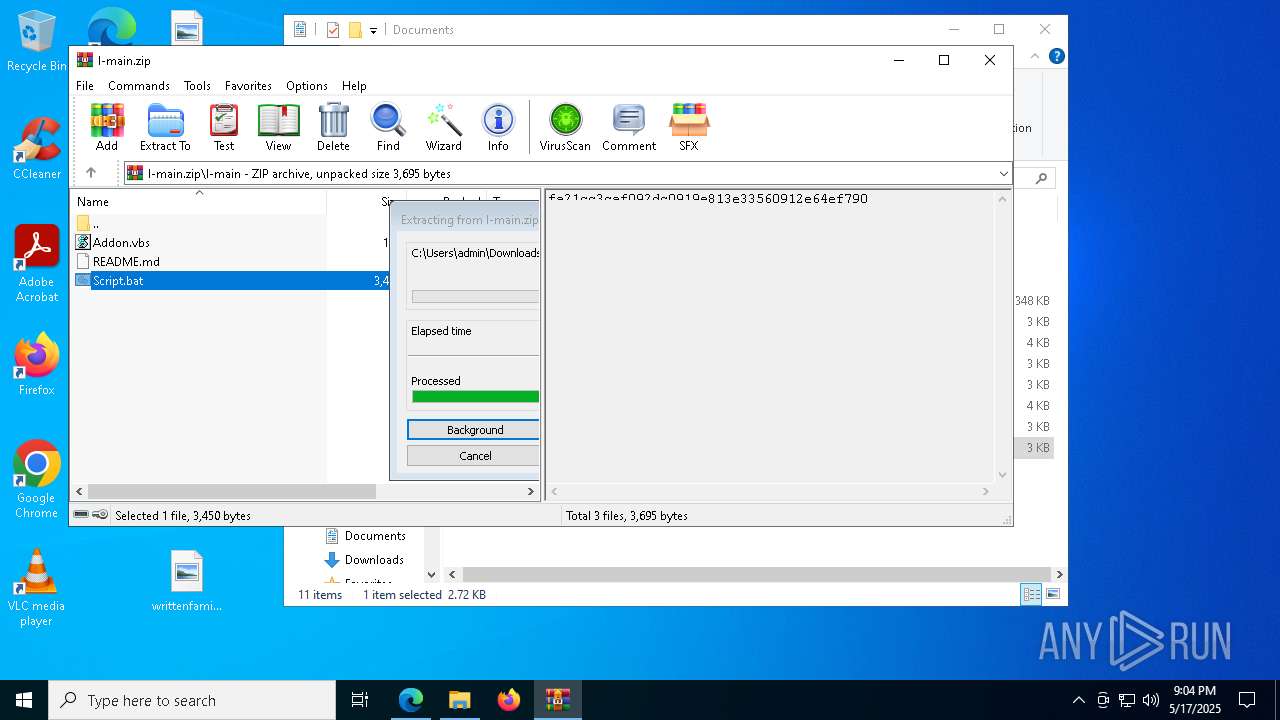Run the Test archive tool
The image size is (1280, 720).
[224, 127]
